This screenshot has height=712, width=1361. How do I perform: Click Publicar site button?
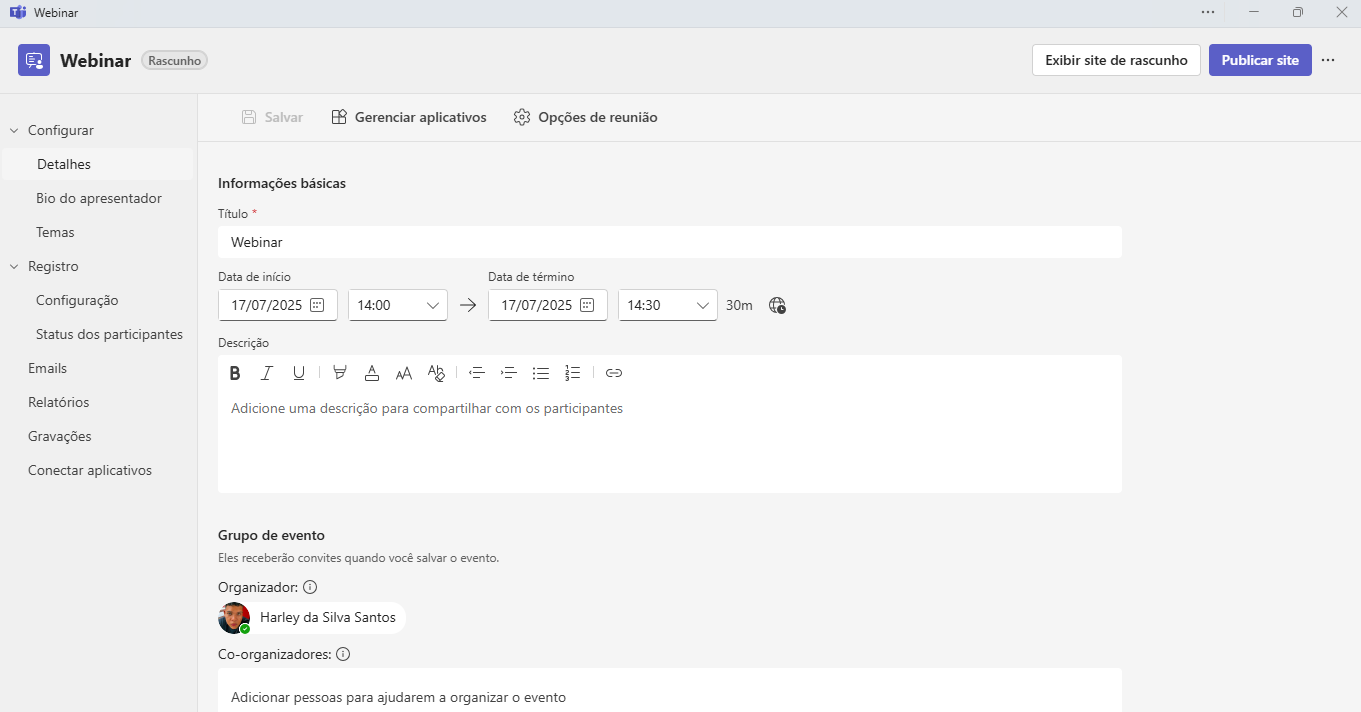pos(1260,60)
